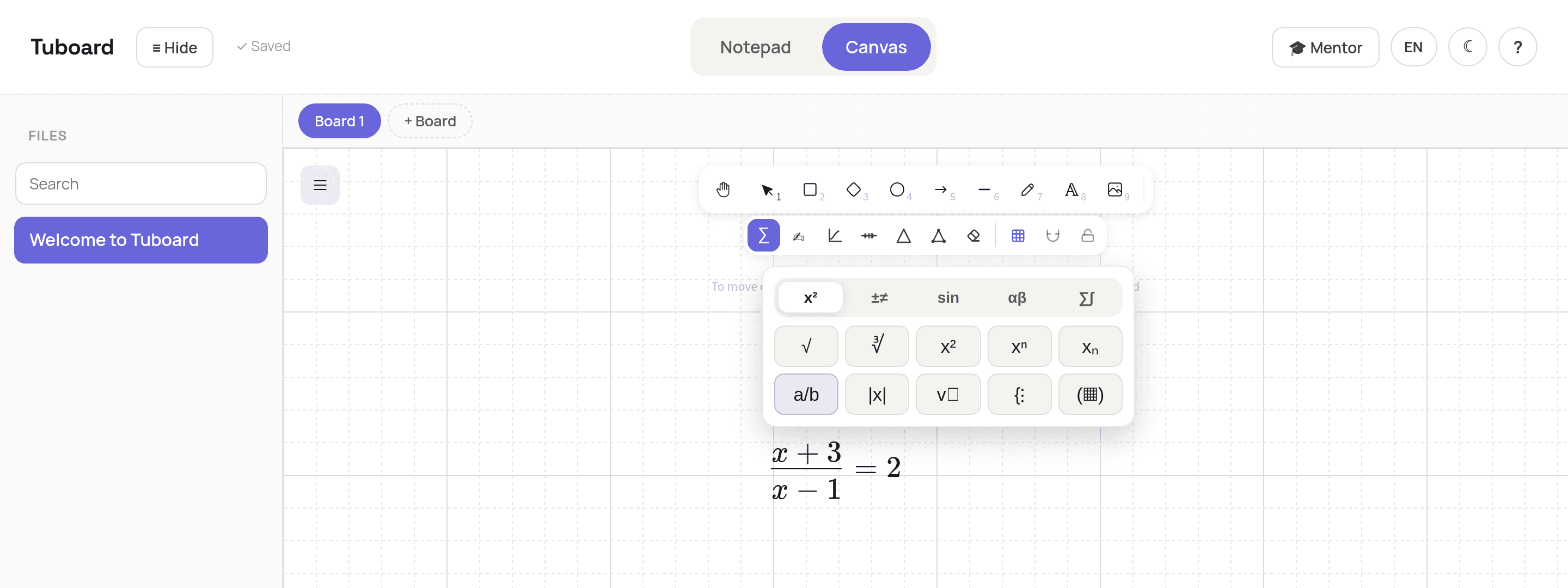Select the plain triangle tool
1568x588 pixels.
pos(903,235)
